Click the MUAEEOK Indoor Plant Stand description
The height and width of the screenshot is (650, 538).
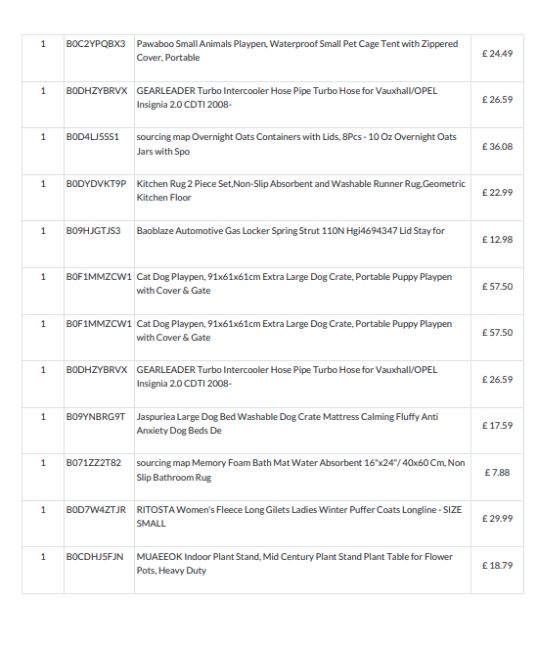tap(294, 563)
